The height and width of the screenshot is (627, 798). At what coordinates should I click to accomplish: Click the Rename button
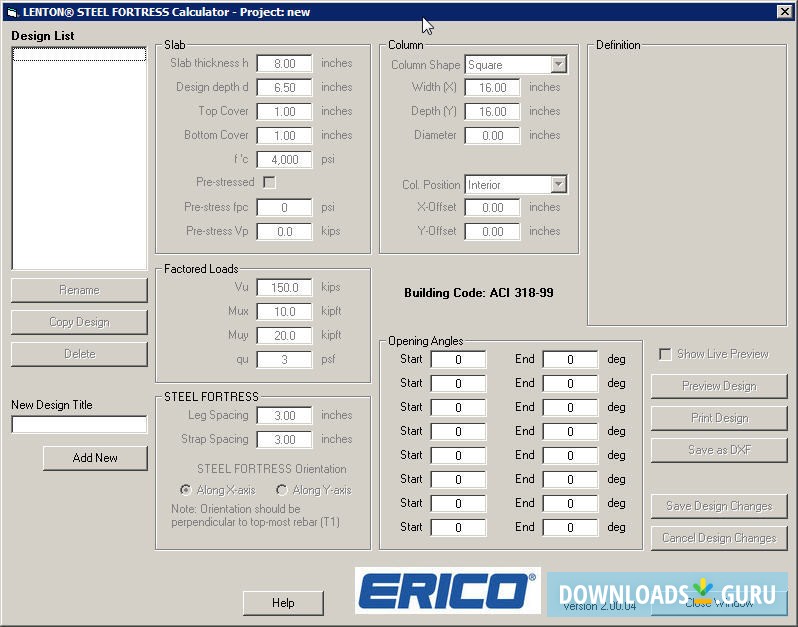click(x=79, y=290)
